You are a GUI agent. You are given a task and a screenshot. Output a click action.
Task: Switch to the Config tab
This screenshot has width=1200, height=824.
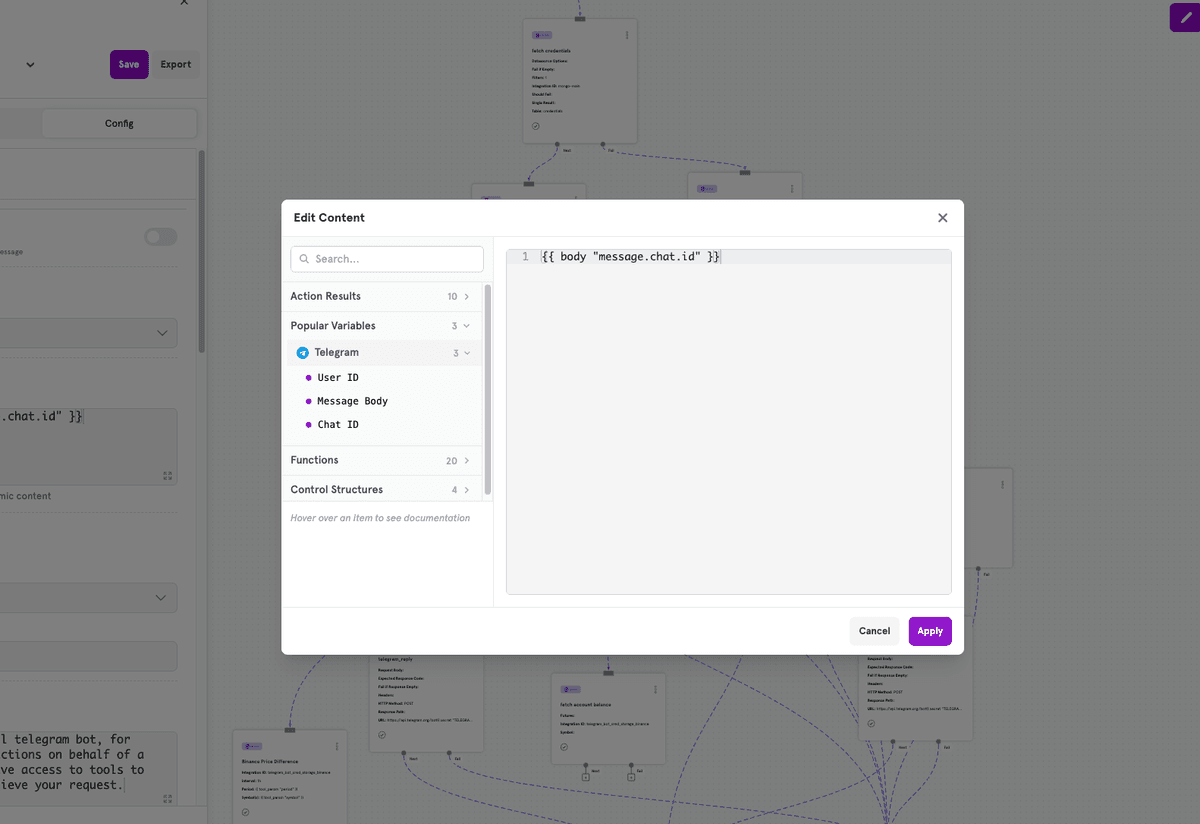pyautogui.click(x=119, y=122)
